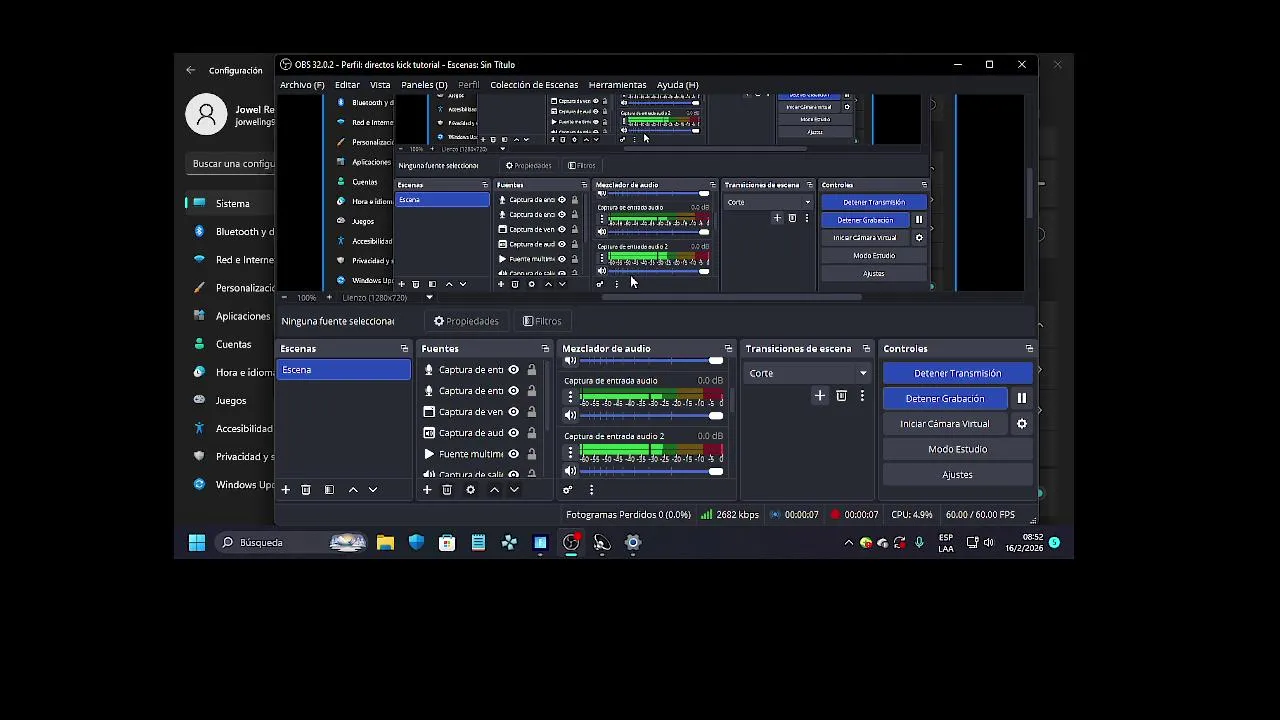The height and width of the screenshot is (720, 1280).
Task: Open the Archivo menu
Action: (302, 85)
